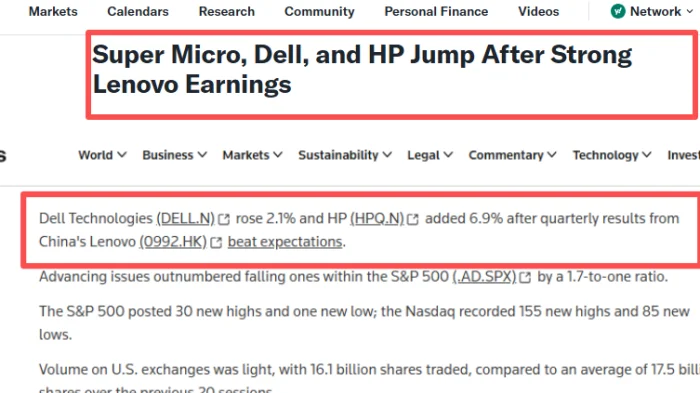Open the 0992.HK Lenovo ticker link
Viewport: 700px width, 393px height.
[x=173, y=242]
